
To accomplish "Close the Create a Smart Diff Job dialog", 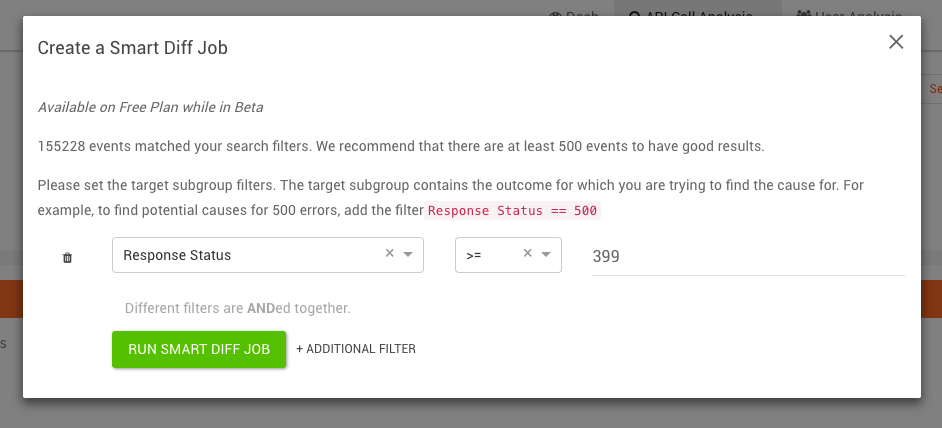I will (896, 41).
